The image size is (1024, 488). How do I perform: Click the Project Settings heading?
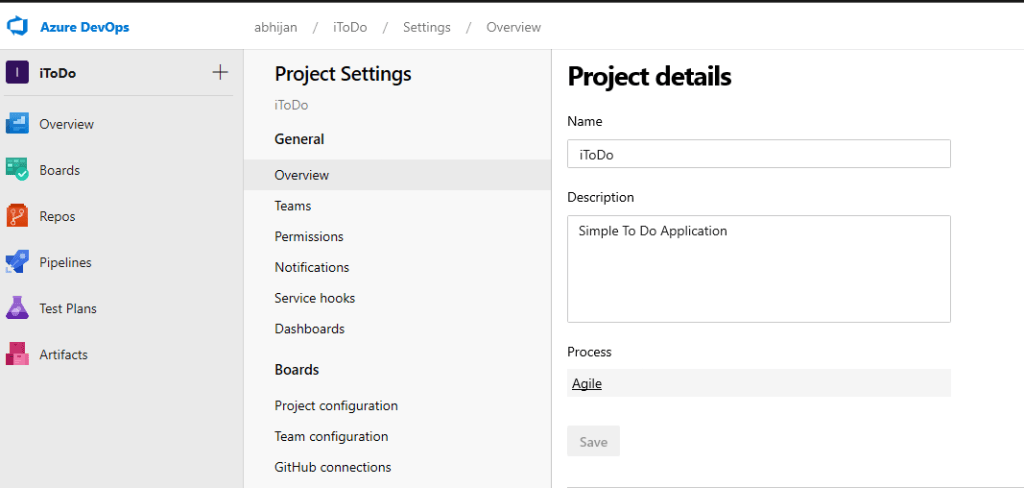tap(343, 74)
